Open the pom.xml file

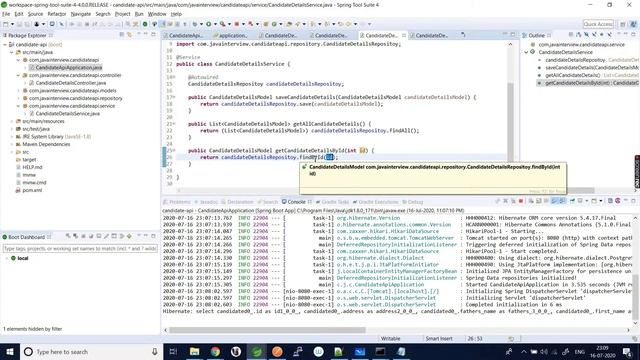pos(32,190)
